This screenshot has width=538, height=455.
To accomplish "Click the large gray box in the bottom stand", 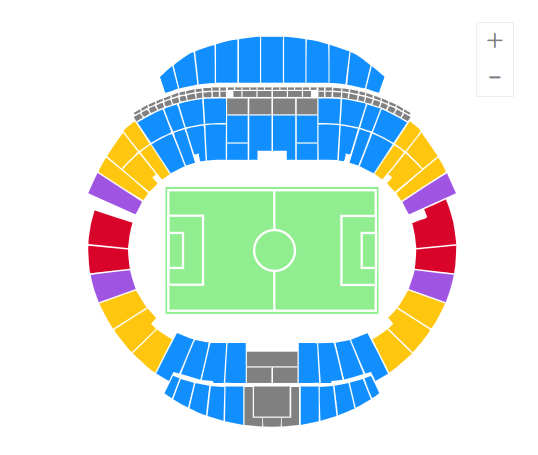I will (x=272, y=401).
